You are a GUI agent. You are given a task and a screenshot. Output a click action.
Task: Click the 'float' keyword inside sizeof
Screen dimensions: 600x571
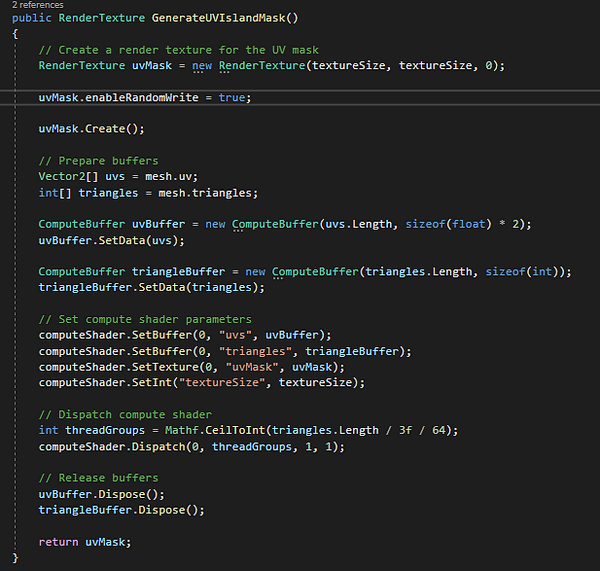click(468, 224)
